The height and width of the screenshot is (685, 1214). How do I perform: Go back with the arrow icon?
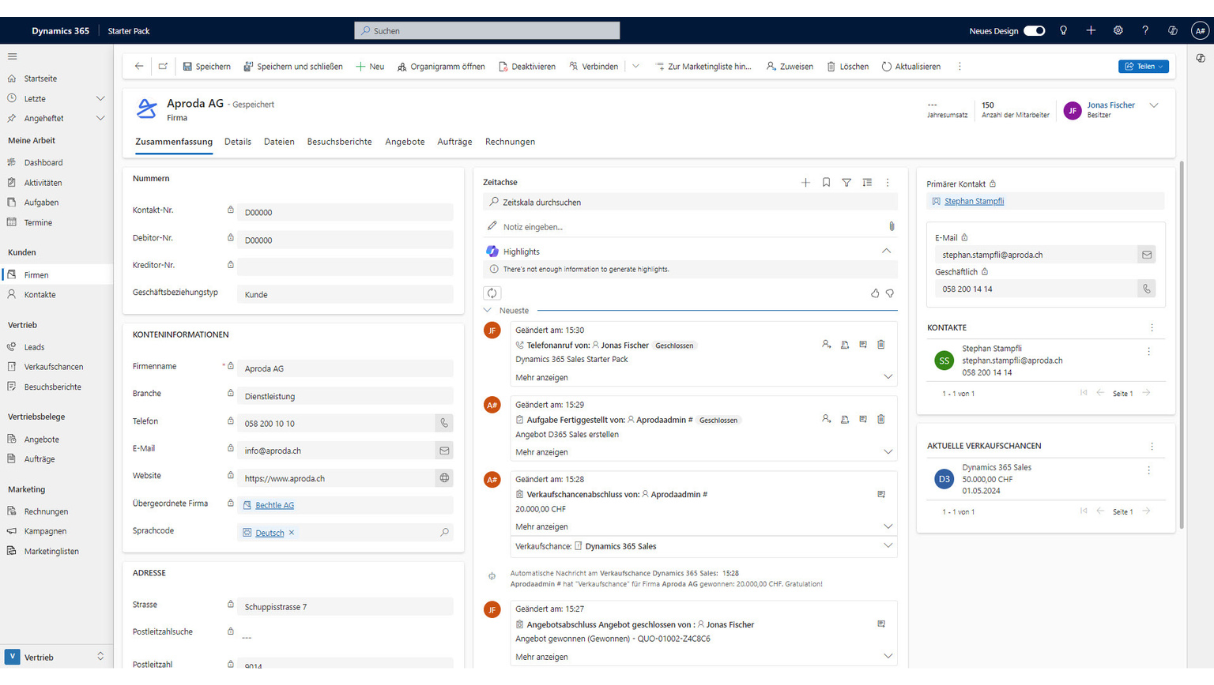[139, 66]
